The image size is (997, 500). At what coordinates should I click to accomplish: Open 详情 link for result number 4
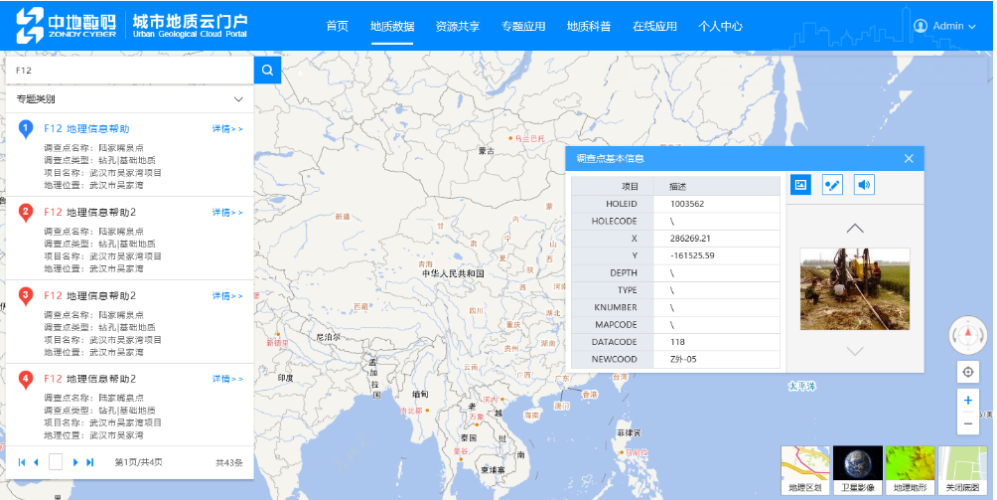(x=227, y=379)
